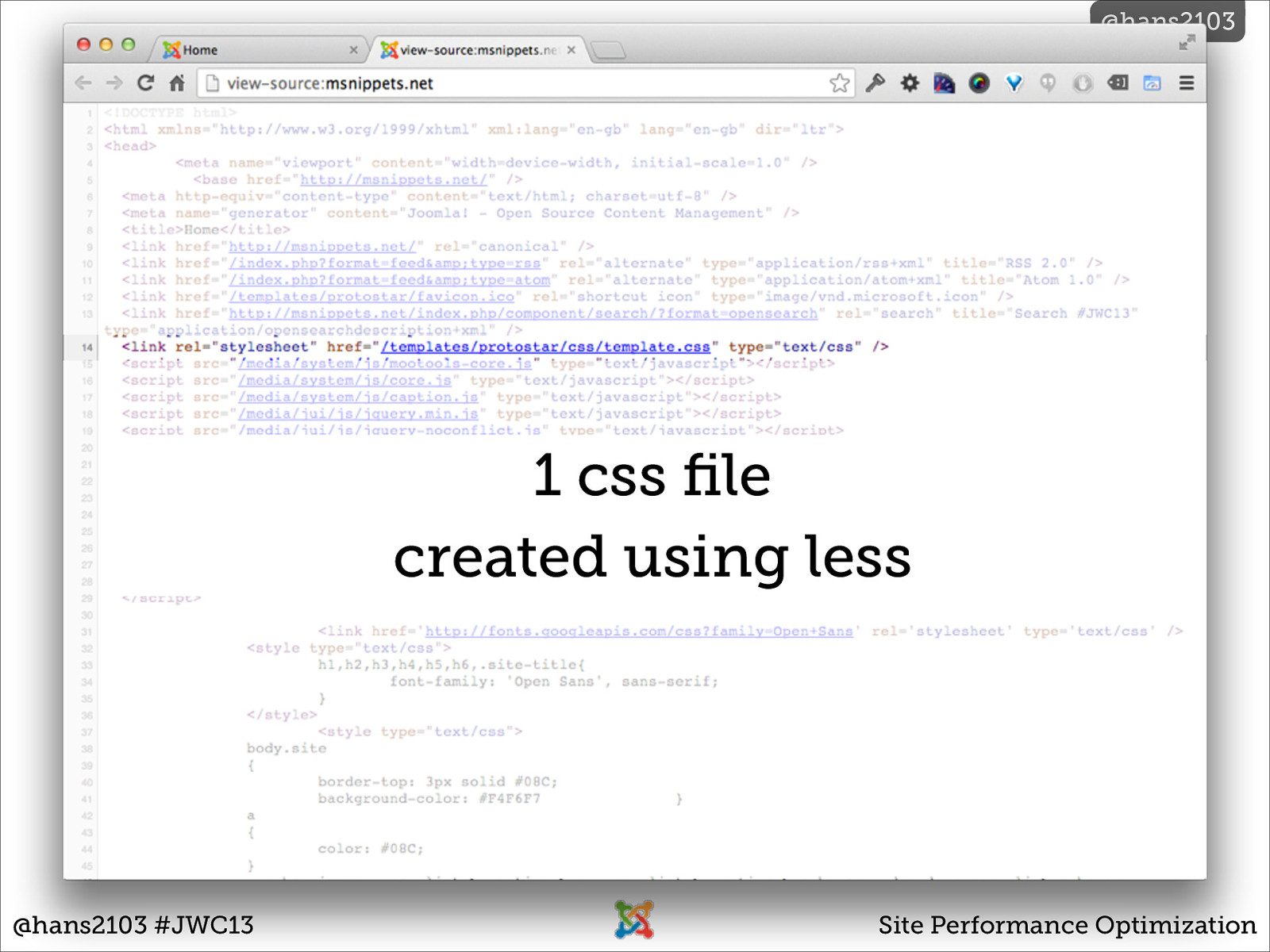Bookmark this page with the star icon
The height and width of the screenshot is (952, 1270).
click(x=839, y=83)
